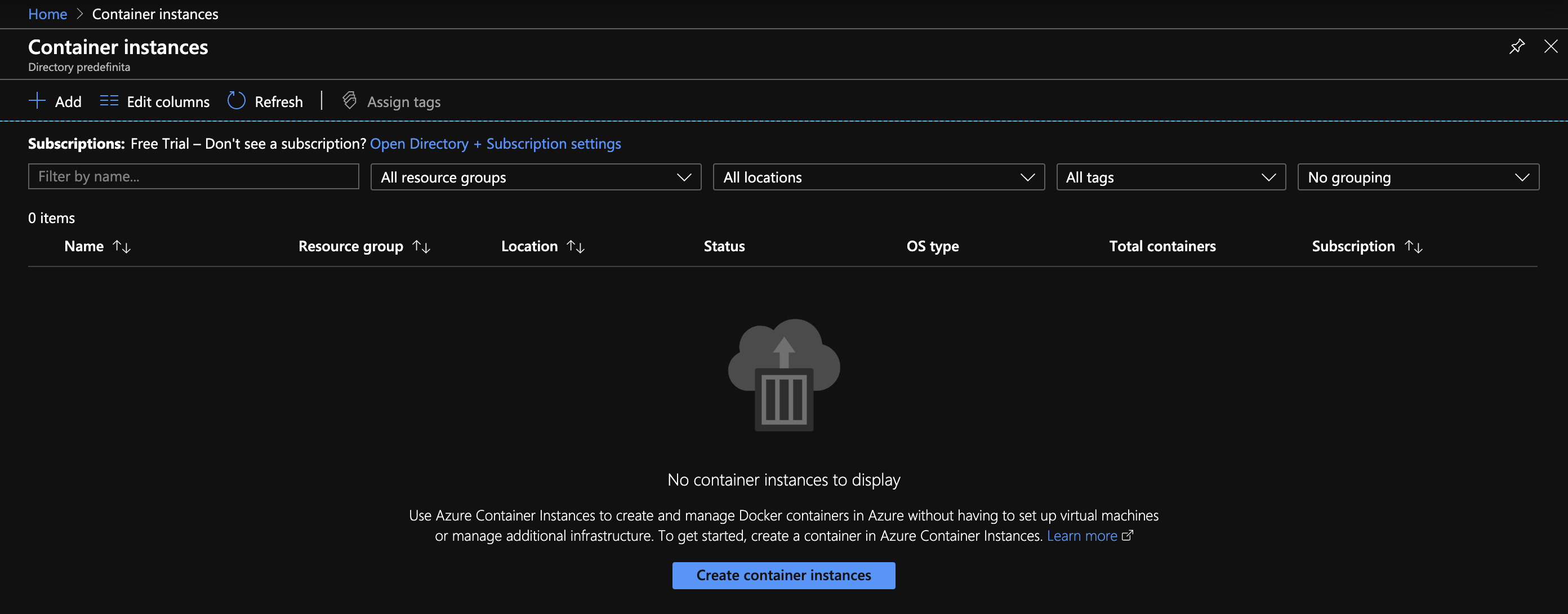Click the 0 items count text
1568x614 pixels.
click(x=52, y=218)
